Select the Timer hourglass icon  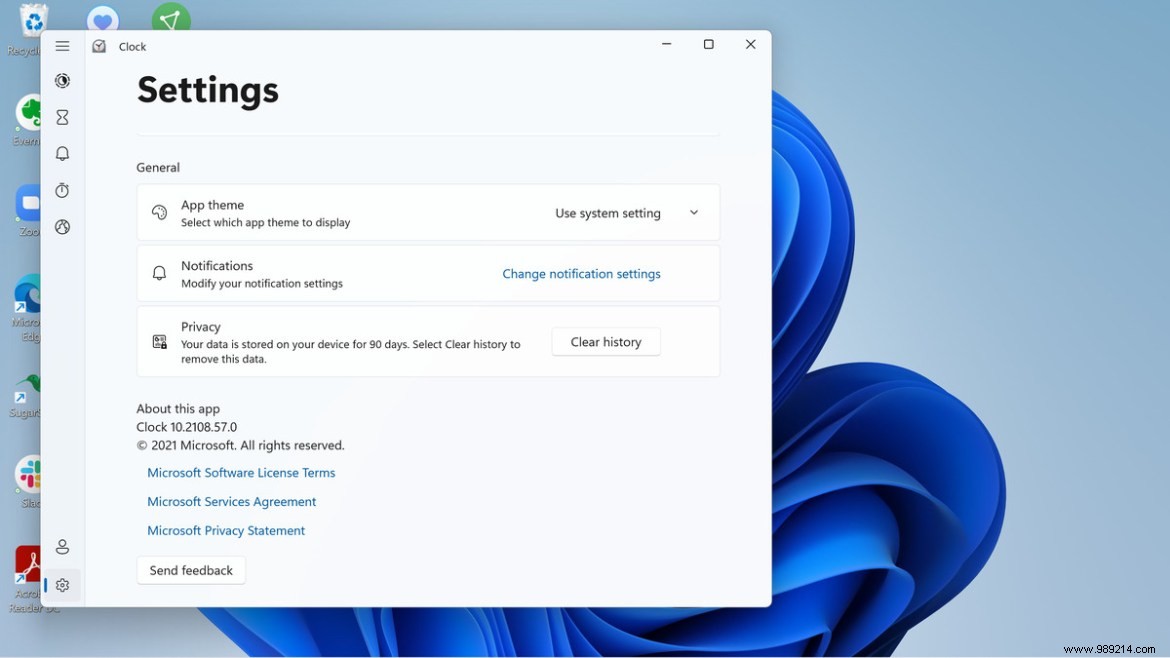(62, 117)
